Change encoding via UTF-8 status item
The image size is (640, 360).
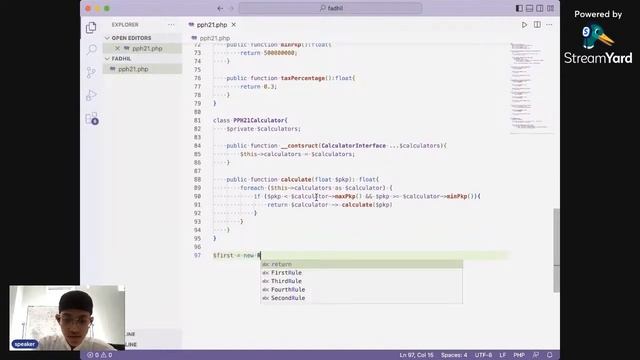[x=483, y=355]
